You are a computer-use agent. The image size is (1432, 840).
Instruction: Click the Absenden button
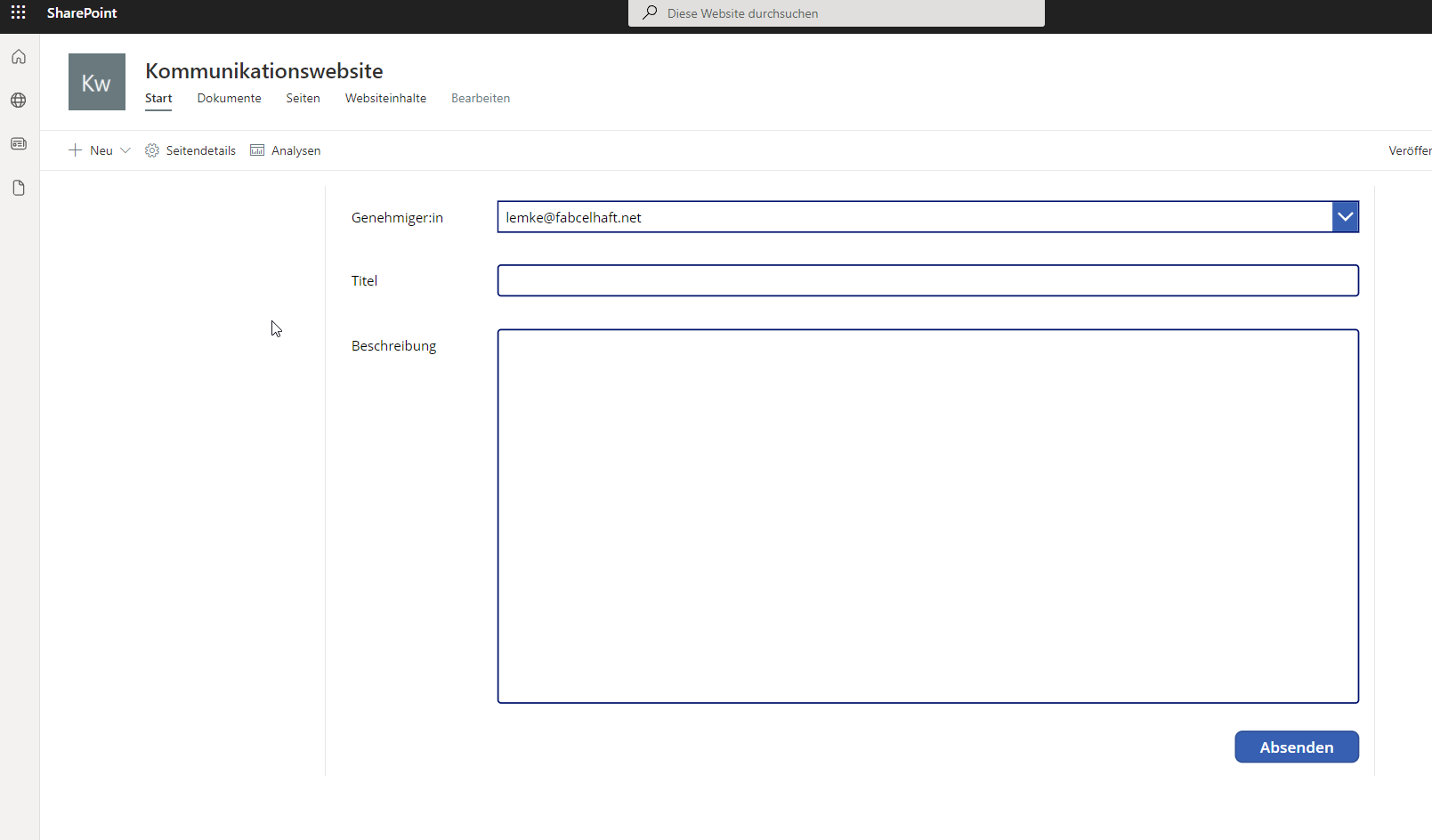(1296, 747)
